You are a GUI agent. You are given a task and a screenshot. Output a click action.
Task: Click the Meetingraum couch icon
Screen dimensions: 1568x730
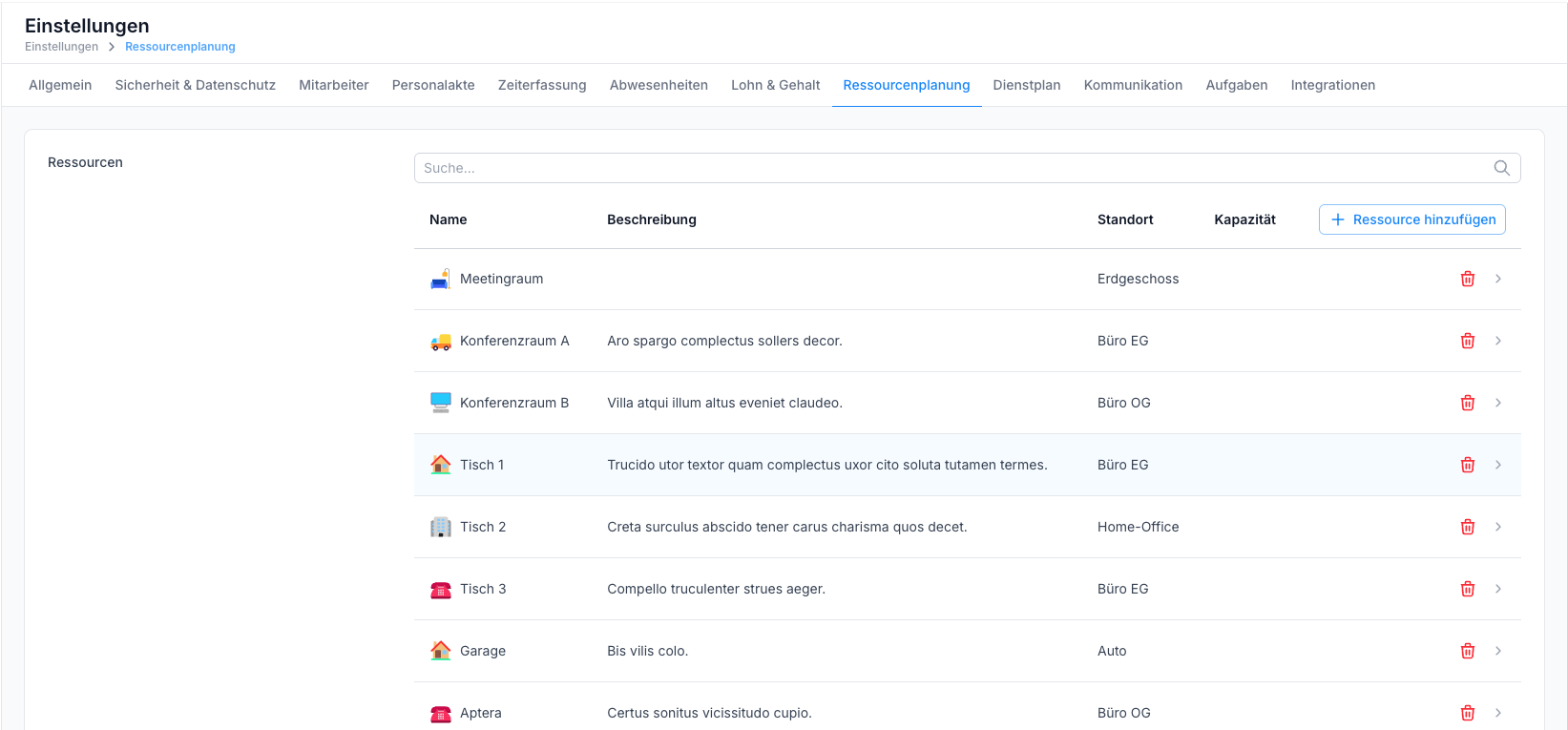click(x=440, y=279)
